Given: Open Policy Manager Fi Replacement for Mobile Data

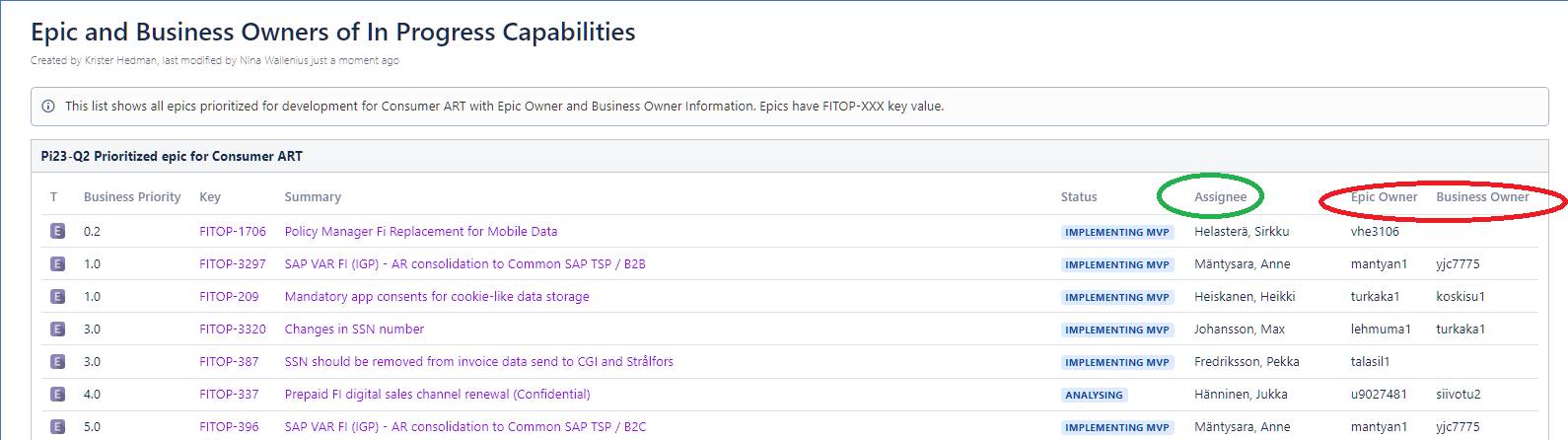Looking at the screenshot, I should tap(421, 232).
